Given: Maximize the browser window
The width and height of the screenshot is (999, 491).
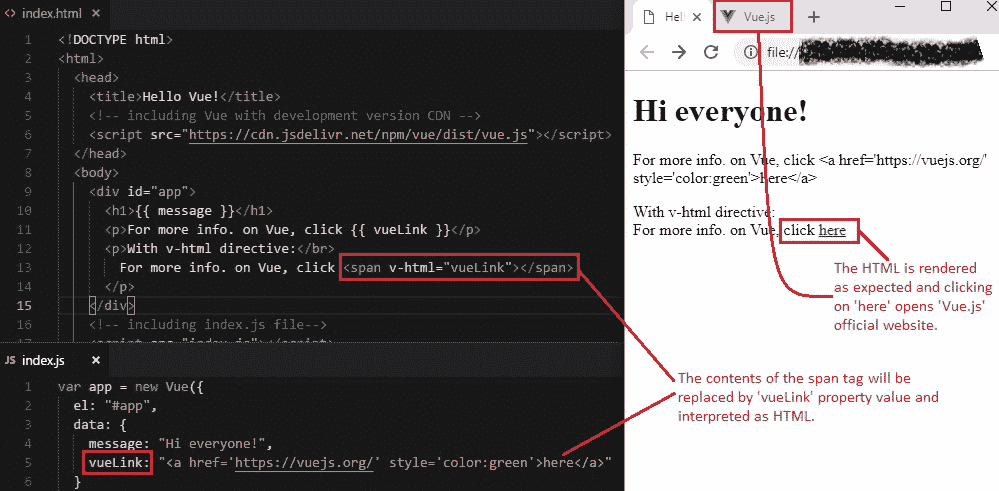Looking at the screenshot, I should point(946,6).
